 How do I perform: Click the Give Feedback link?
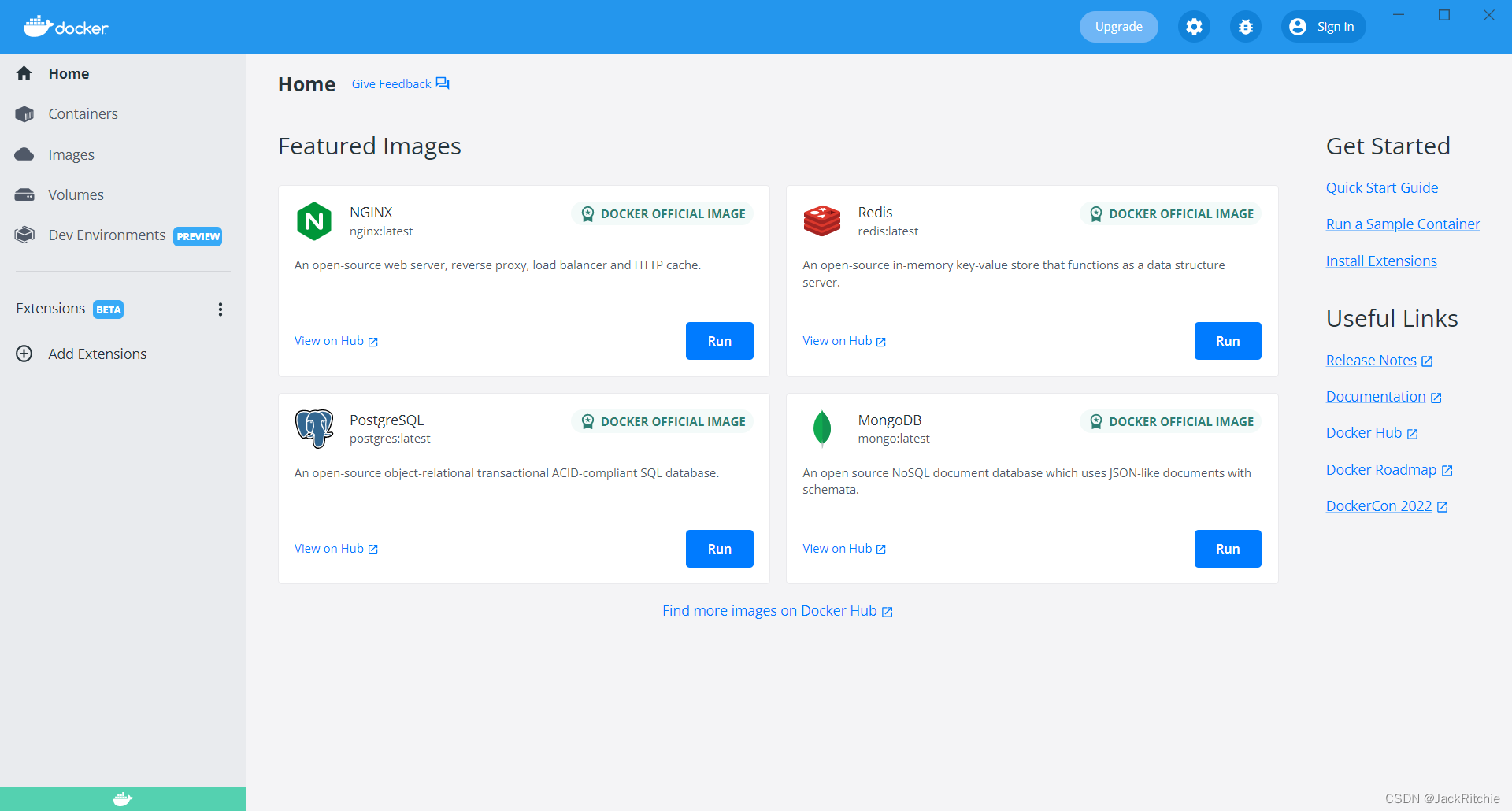coord(391,83)
